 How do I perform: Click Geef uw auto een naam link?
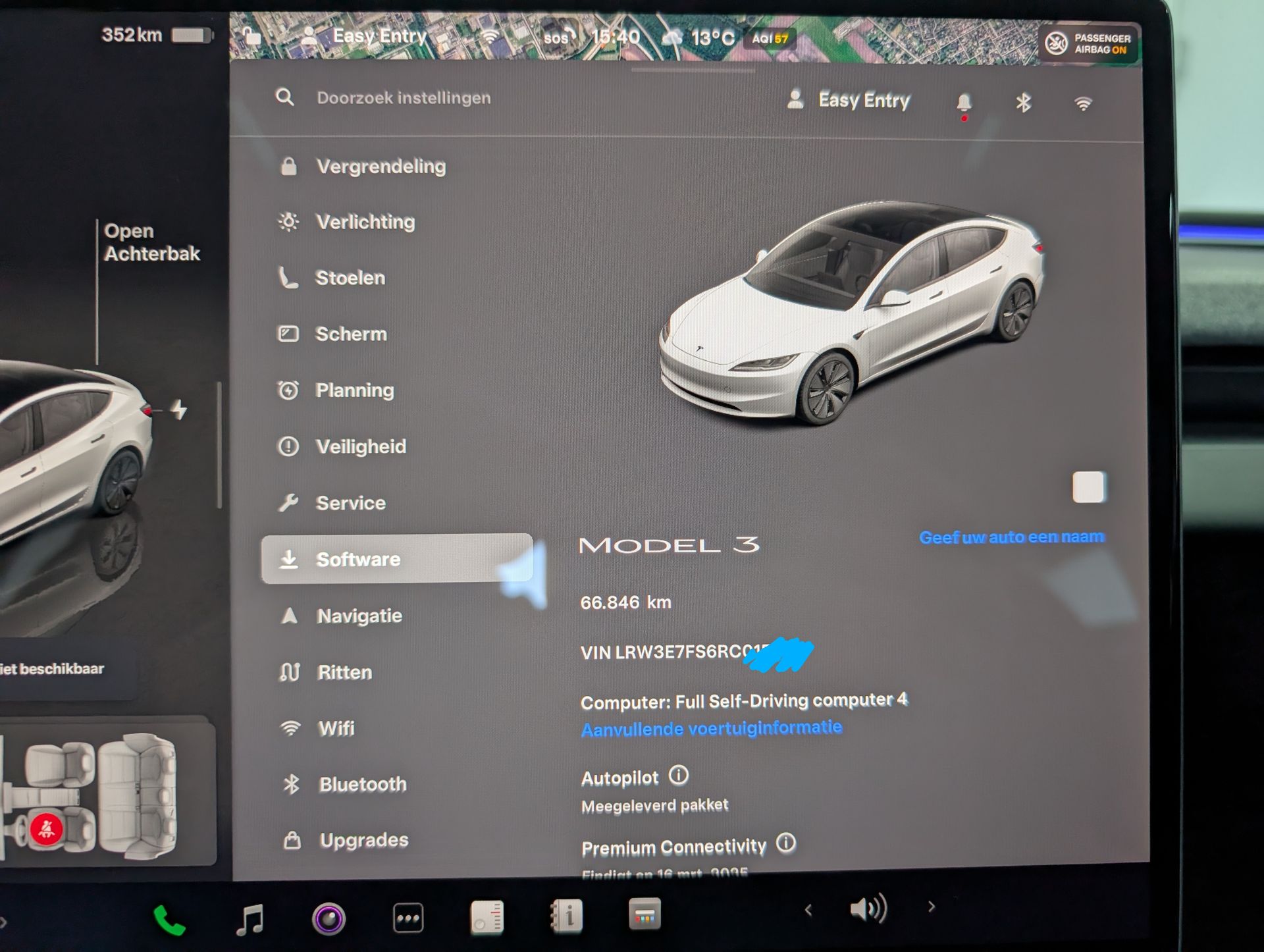tap(1011, 537)
